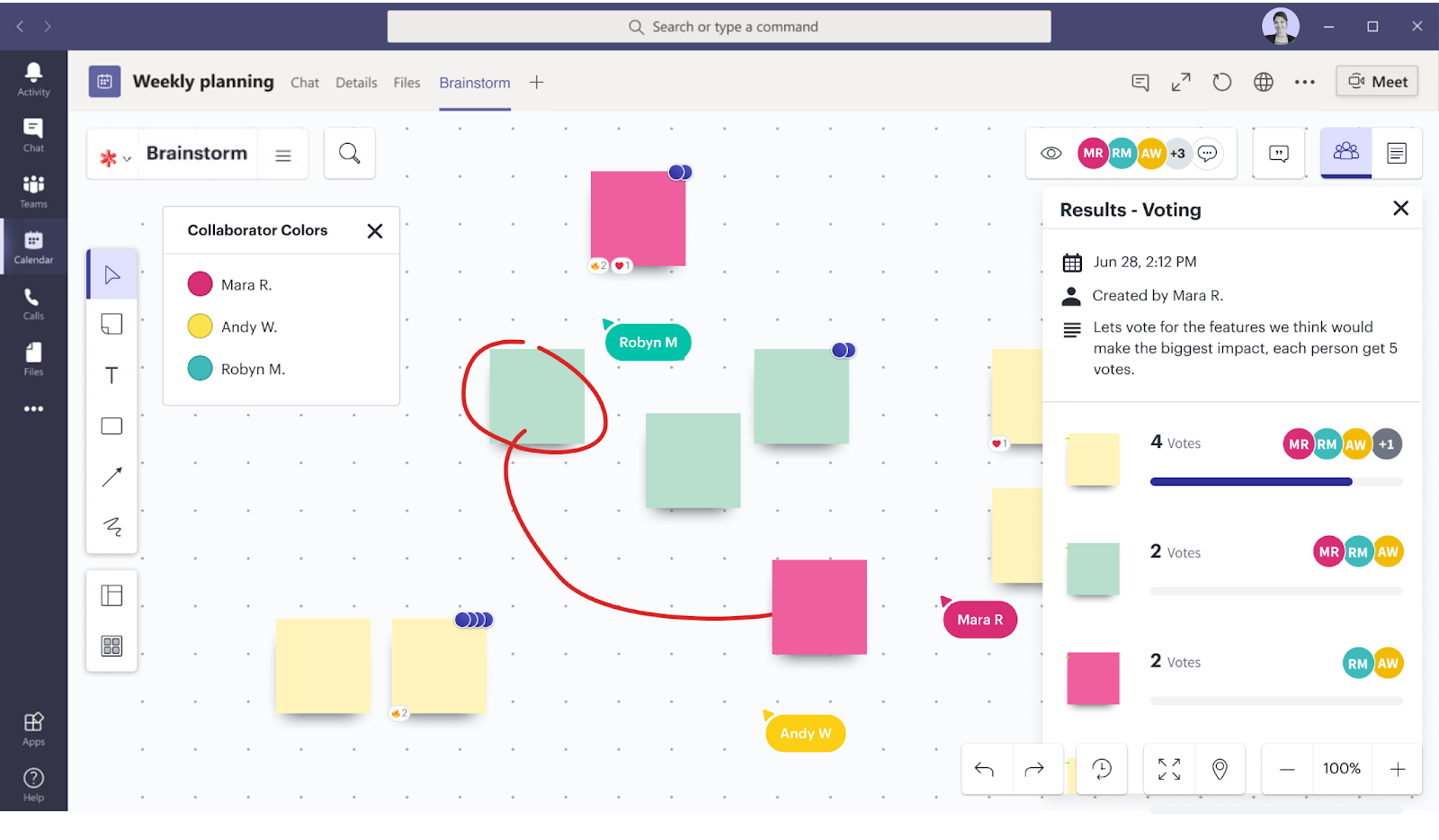This screenshot has height=840, width=1439.
Task: Open the board search magnifier
Action: point(349,153)
